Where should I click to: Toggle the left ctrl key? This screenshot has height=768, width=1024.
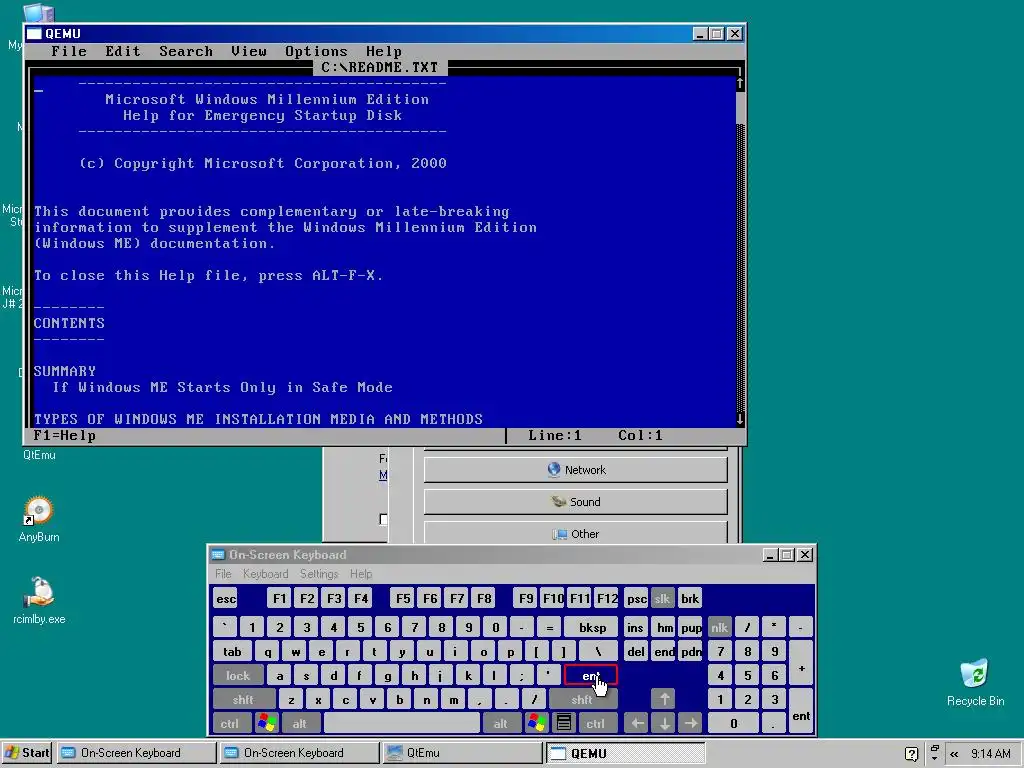tap(230, 724)
